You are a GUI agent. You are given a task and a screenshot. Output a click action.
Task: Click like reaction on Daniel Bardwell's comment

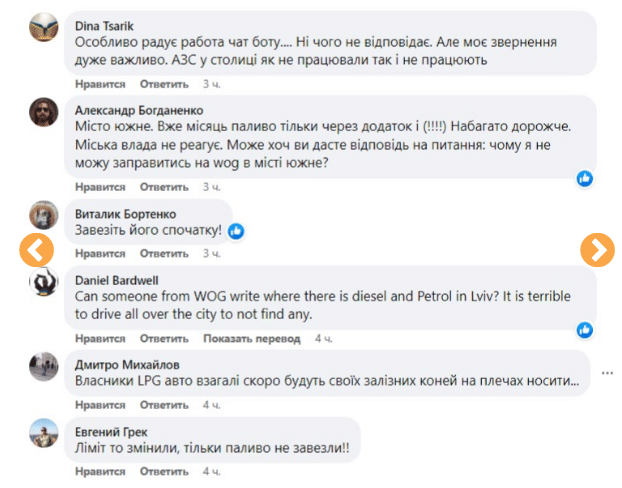coord(585,328)
